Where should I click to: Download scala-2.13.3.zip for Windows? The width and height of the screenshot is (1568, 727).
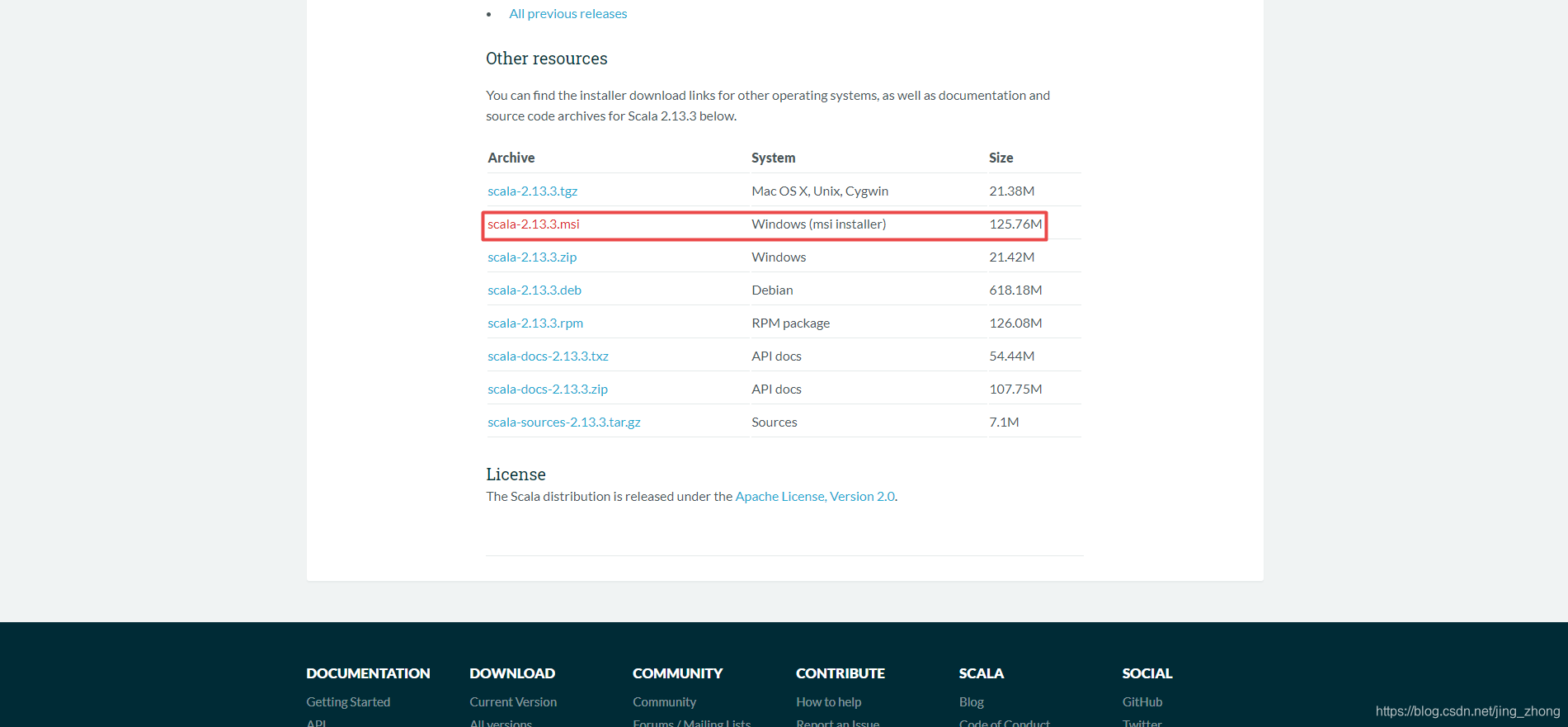point(532,257)
